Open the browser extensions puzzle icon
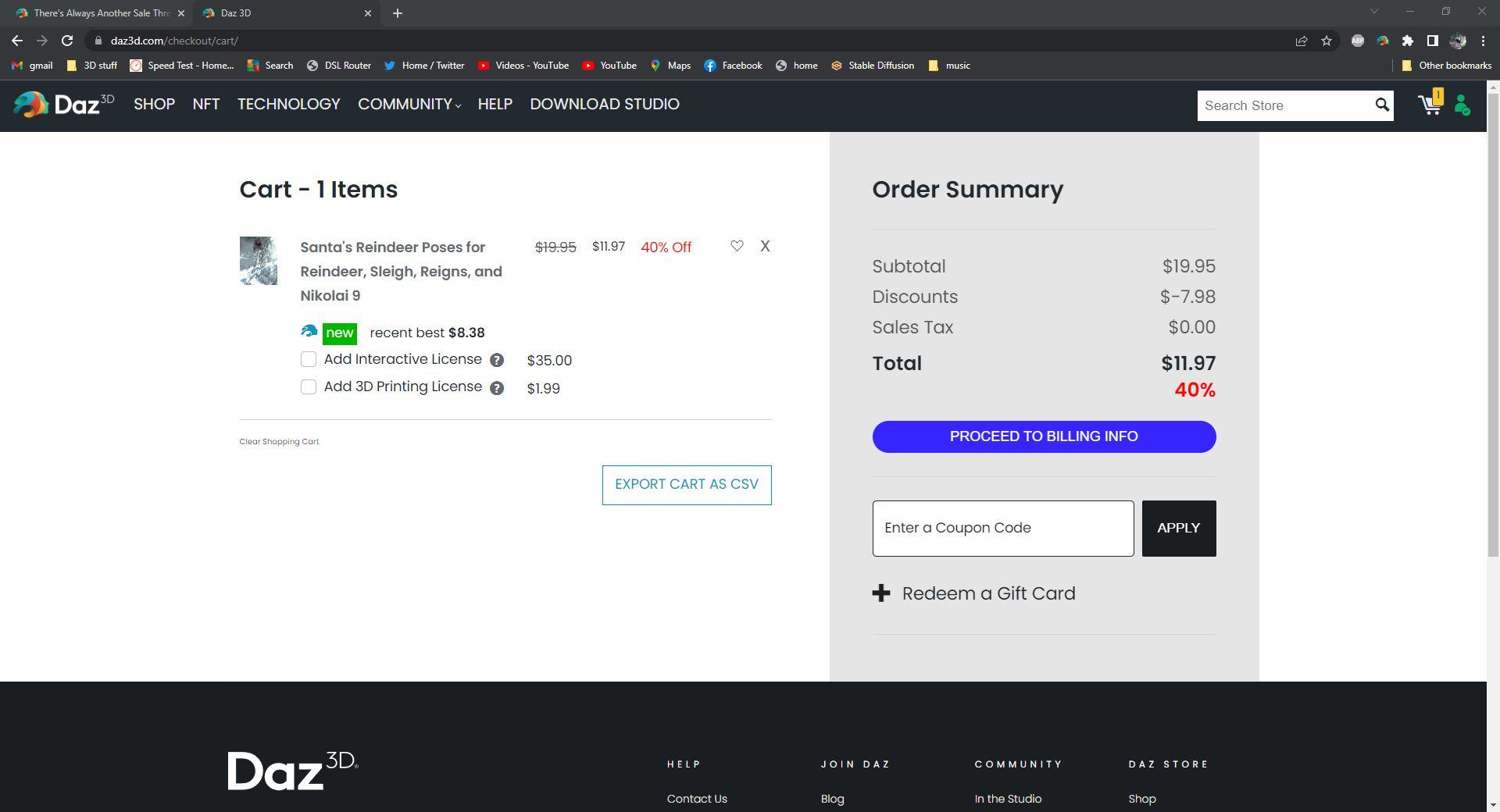Image resolution: width=1500 pixels, height=812 pixels. (1408, 41)
